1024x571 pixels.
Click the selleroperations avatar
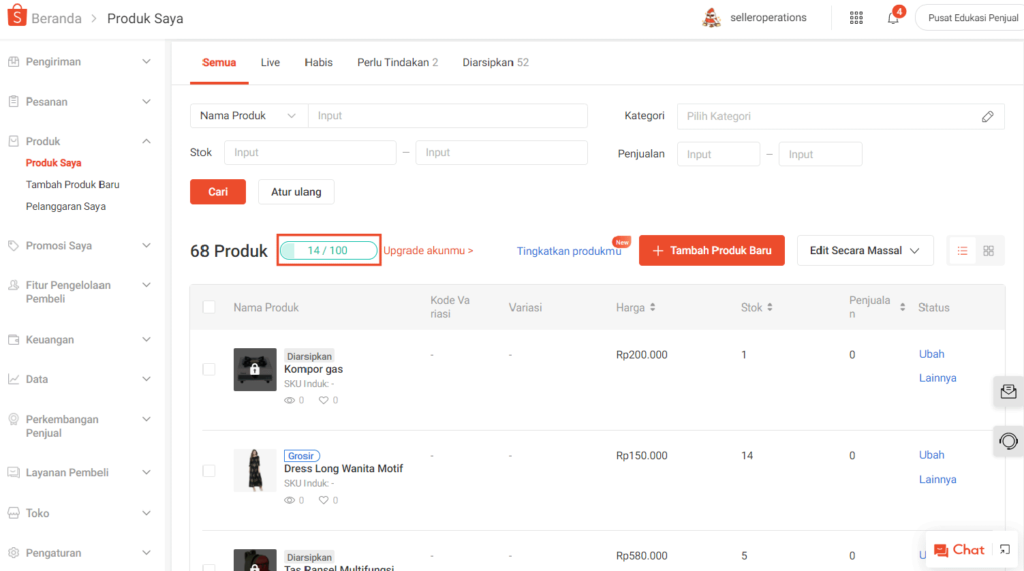pyautogui.click(x=711, y=18)
